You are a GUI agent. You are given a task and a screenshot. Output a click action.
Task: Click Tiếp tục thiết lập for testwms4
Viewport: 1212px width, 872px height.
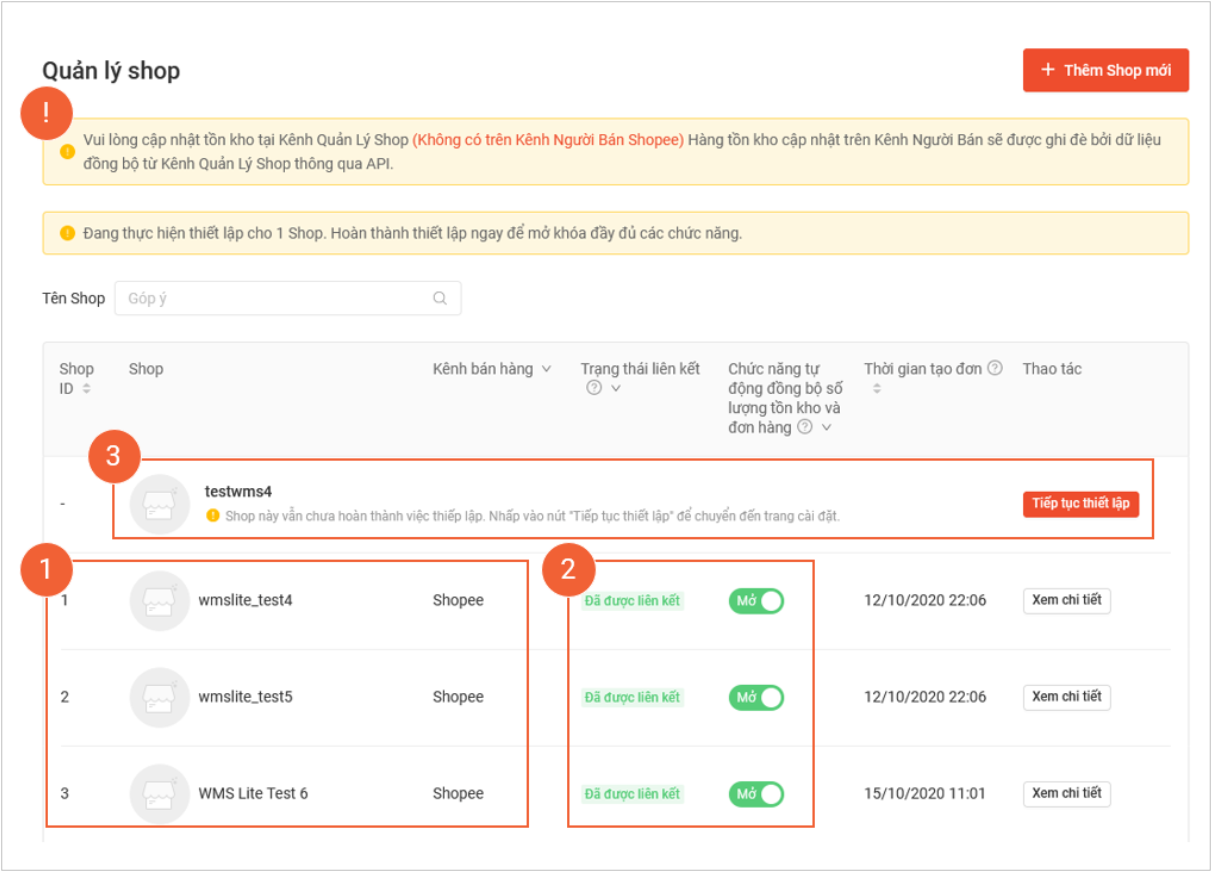[x=1080, y=503]
